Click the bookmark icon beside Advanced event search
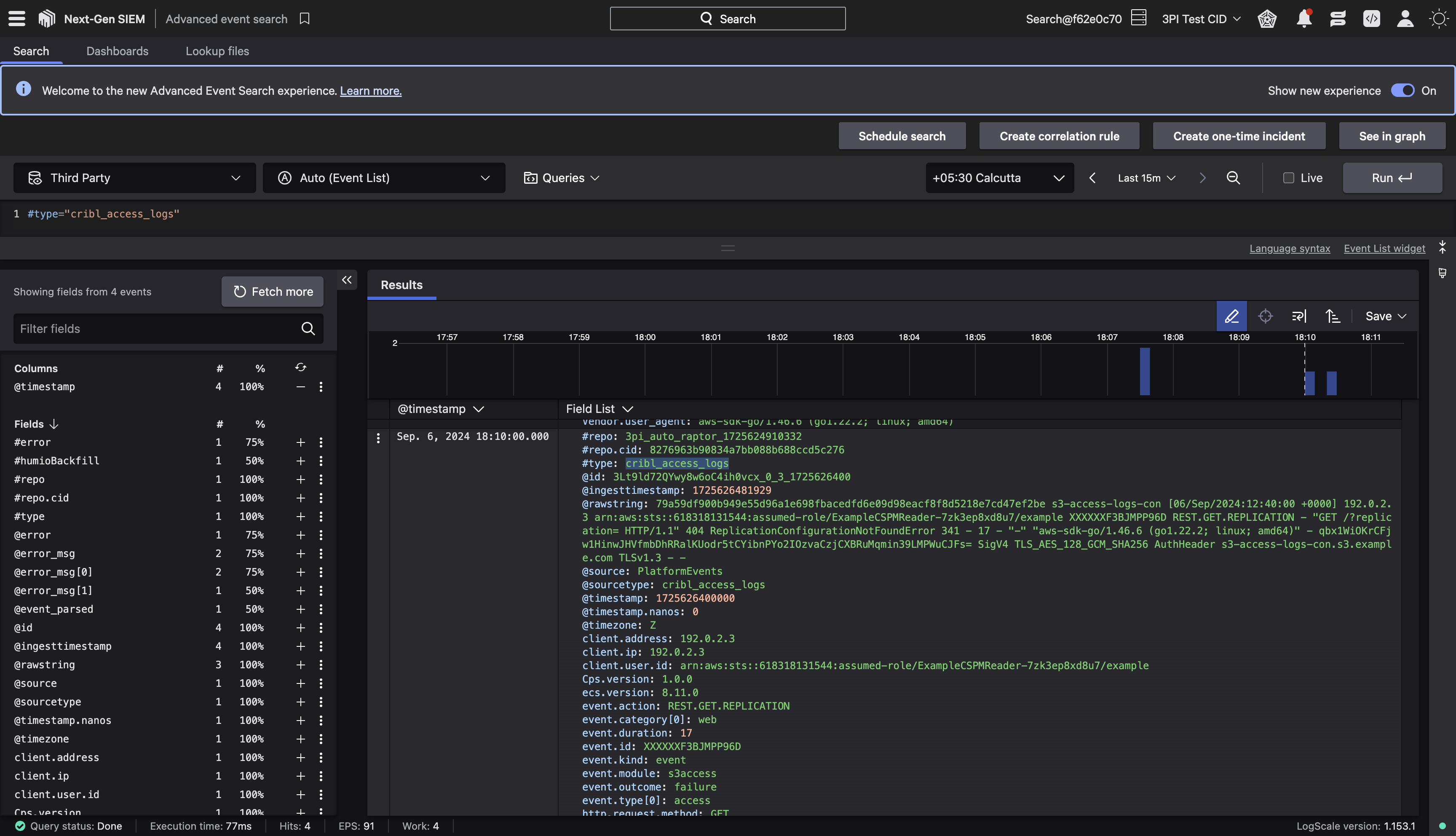1456x836 pixels. pos(305,19)
